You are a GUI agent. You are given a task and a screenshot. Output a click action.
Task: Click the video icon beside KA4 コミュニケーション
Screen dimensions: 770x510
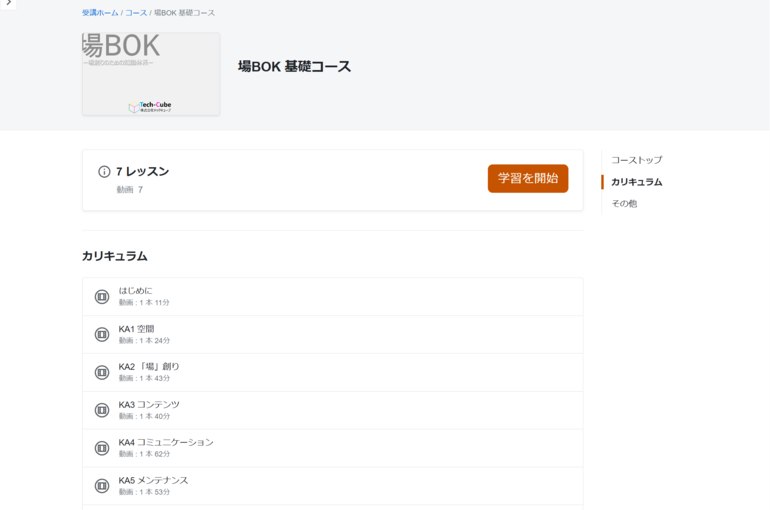(x=102, y=448)
